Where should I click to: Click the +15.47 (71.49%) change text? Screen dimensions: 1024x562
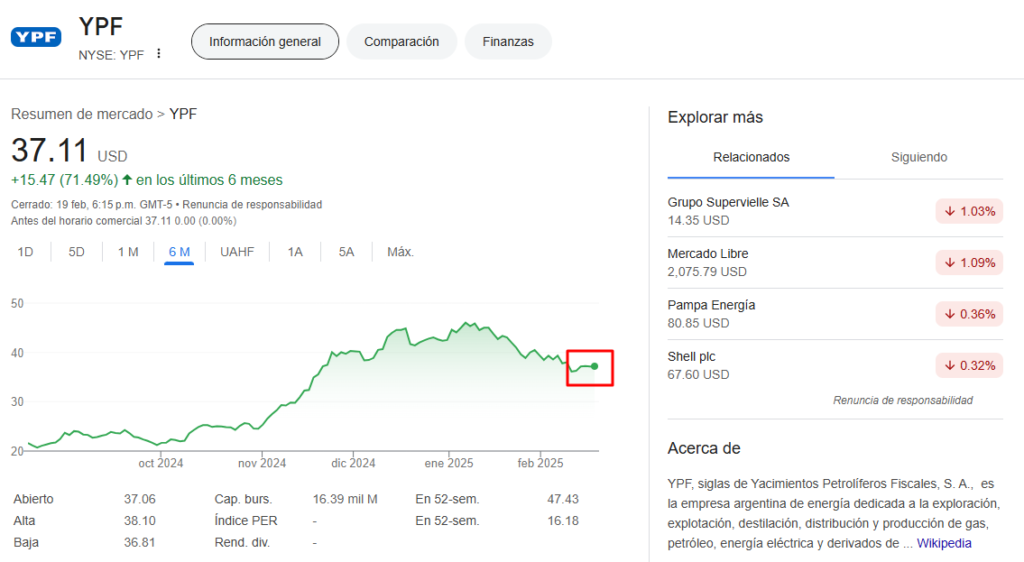[x=65, y=180]
